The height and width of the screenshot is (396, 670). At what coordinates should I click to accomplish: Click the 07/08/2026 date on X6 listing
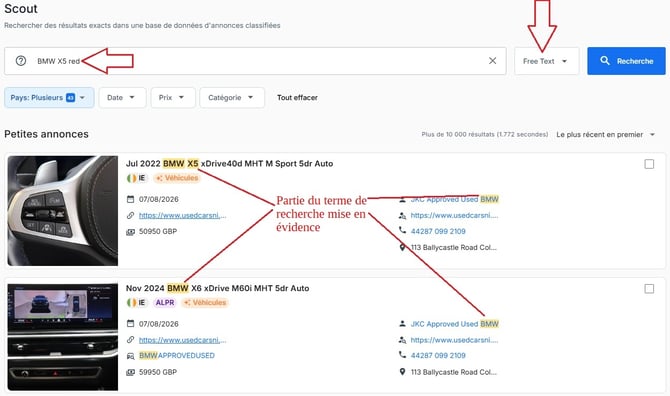coord(159,324)
